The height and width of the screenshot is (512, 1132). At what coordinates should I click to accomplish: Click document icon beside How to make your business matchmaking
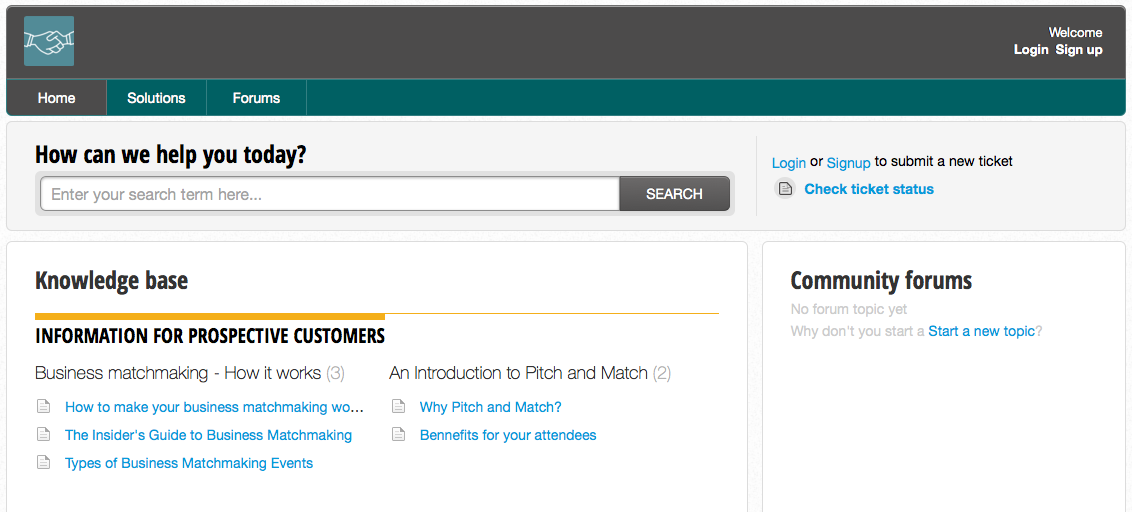[x=44, y=407]
